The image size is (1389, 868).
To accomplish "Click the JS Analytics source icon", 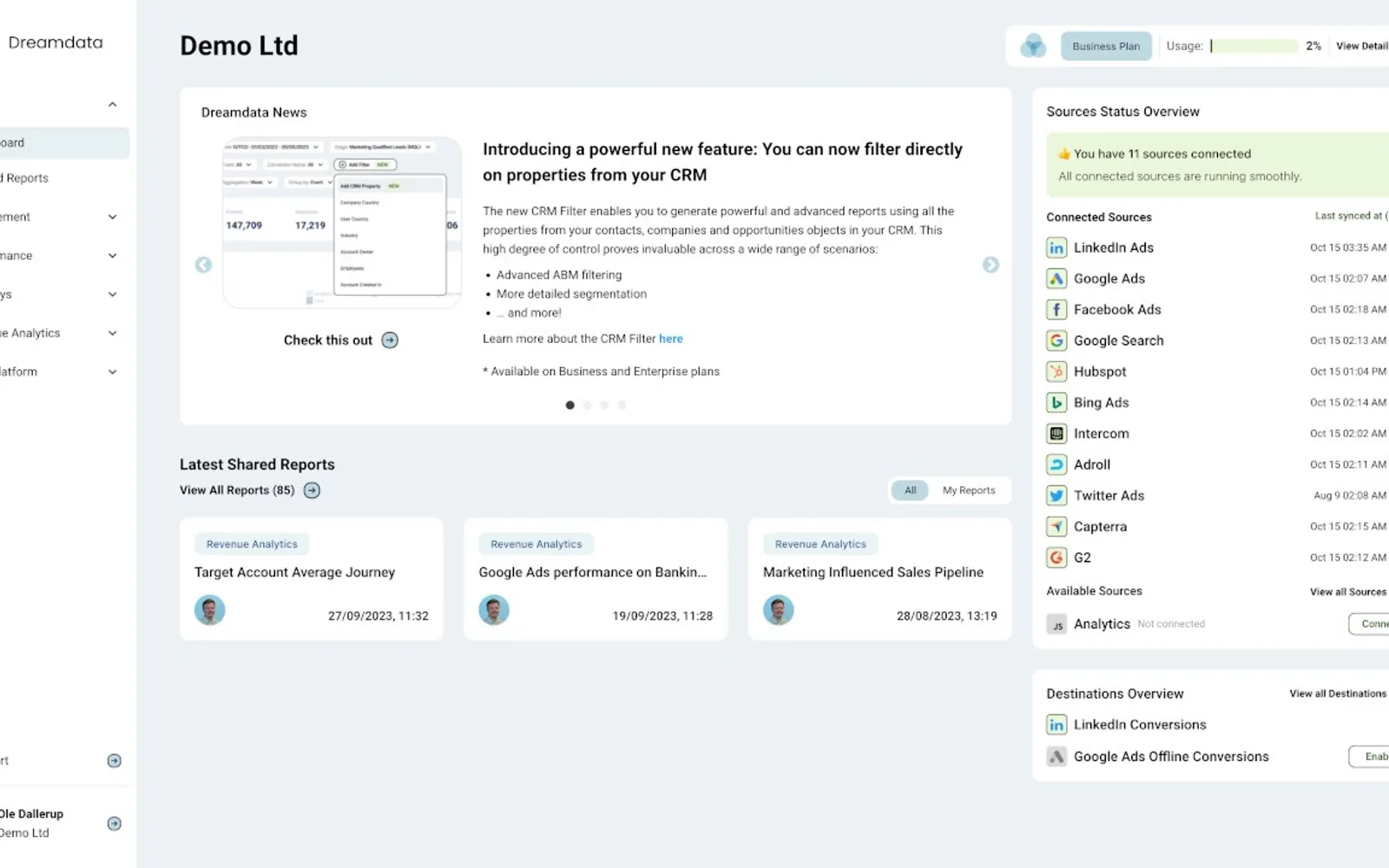I will pyautogui.click(x=1057, y=624).
